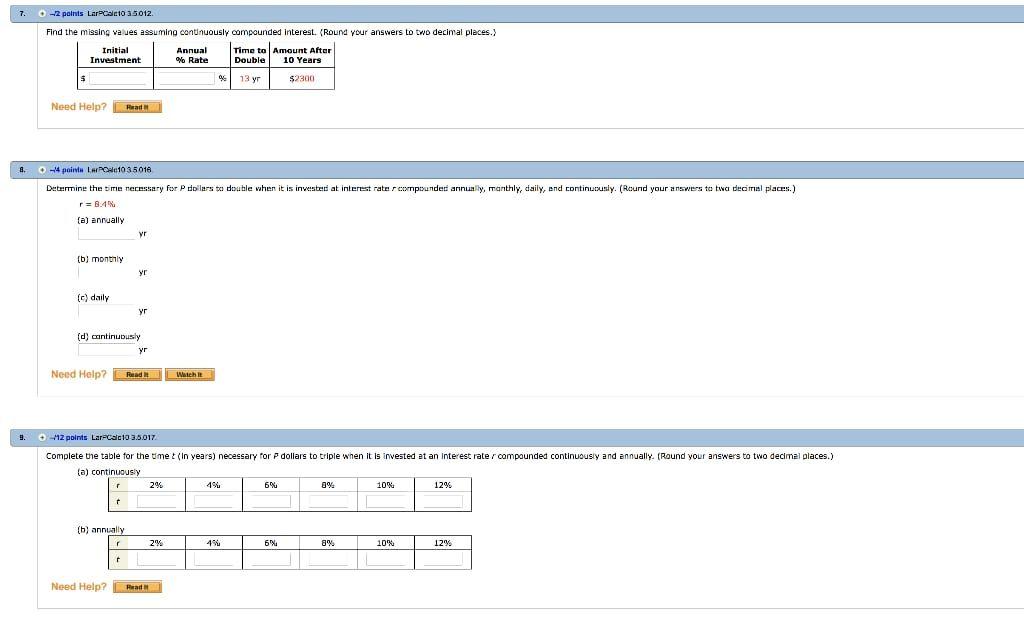Click continuous table field under 2%
This screenshot has width=1024, height=630.
157,501
